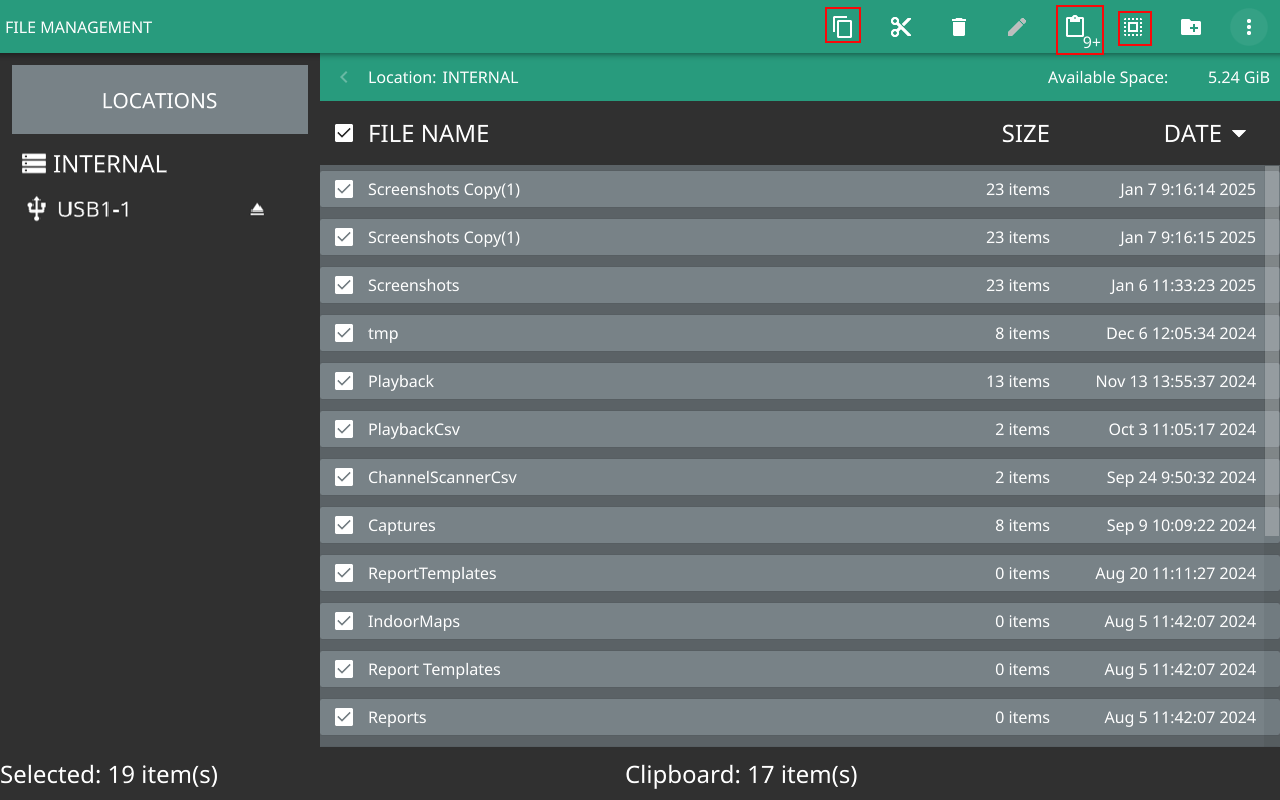Switch to the USB1-1 location

[93, 209]
